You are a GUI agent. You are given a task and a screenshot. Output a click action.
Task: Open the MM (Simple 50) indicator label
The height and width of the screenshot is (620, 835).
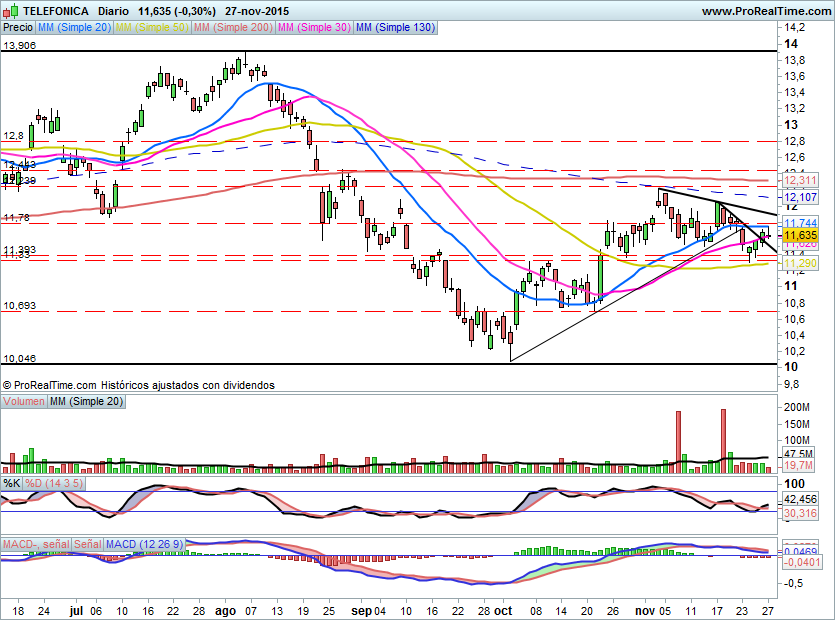point(152,27)
